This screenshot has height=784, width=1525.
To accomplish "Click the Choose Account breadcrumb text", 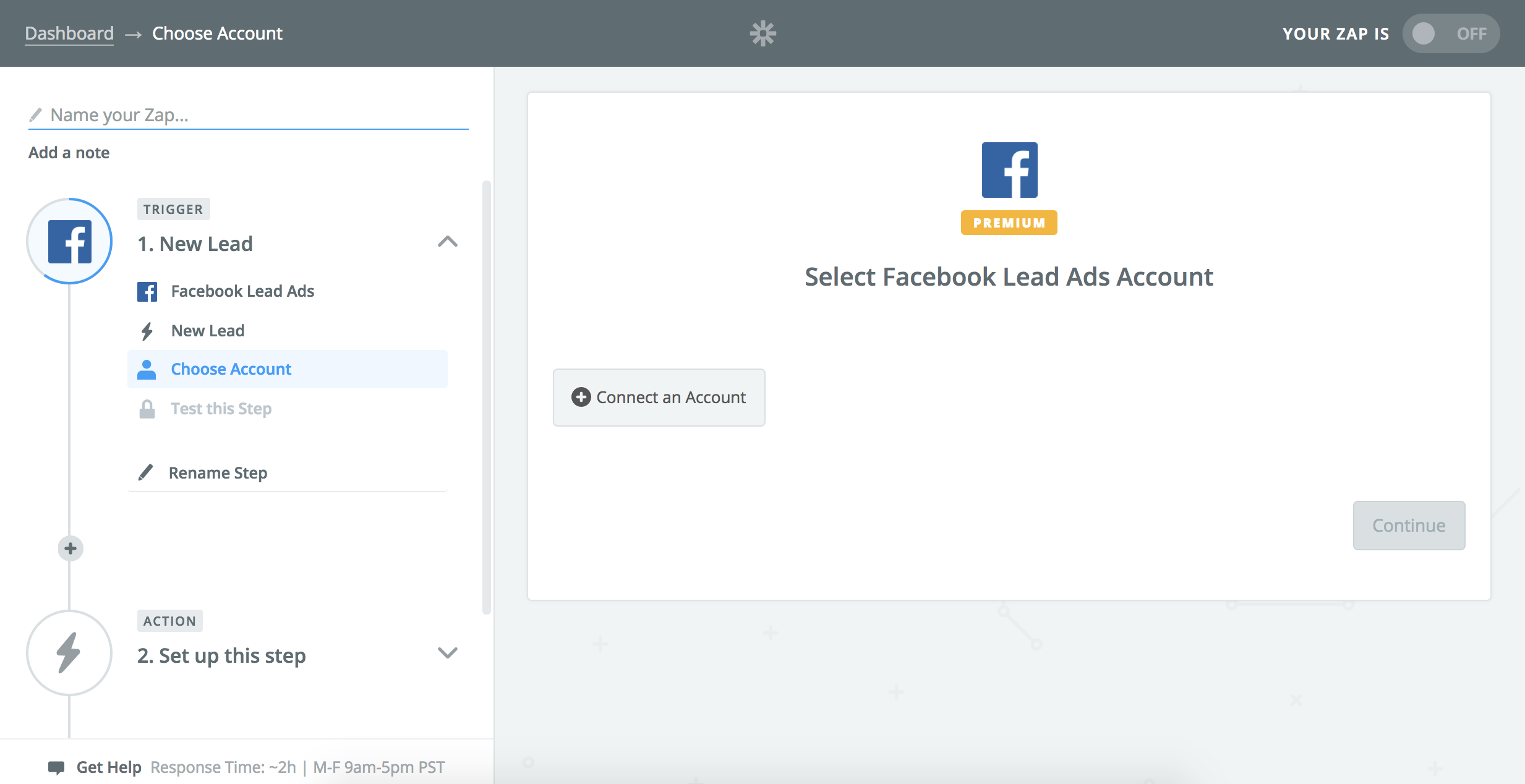I will pyautogui.click(x=218, y=33).
